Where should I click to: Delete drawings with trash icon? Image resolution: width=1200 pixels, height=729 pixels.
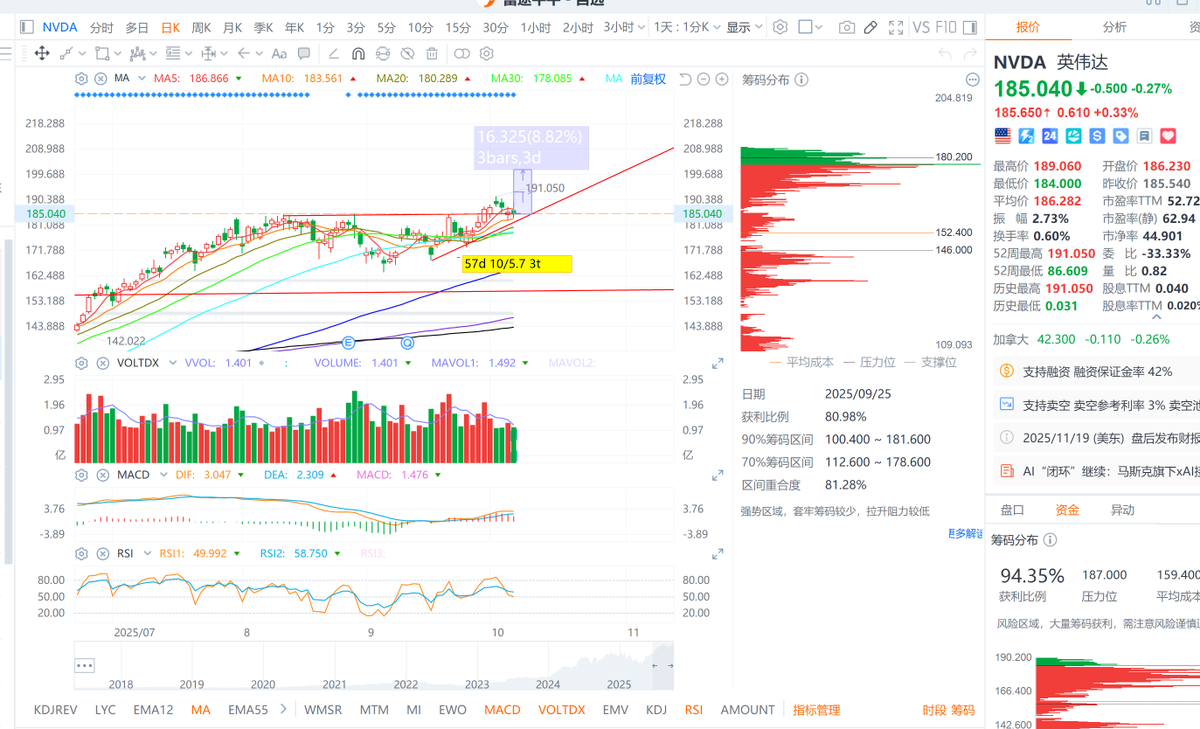(x=432, y=53)
